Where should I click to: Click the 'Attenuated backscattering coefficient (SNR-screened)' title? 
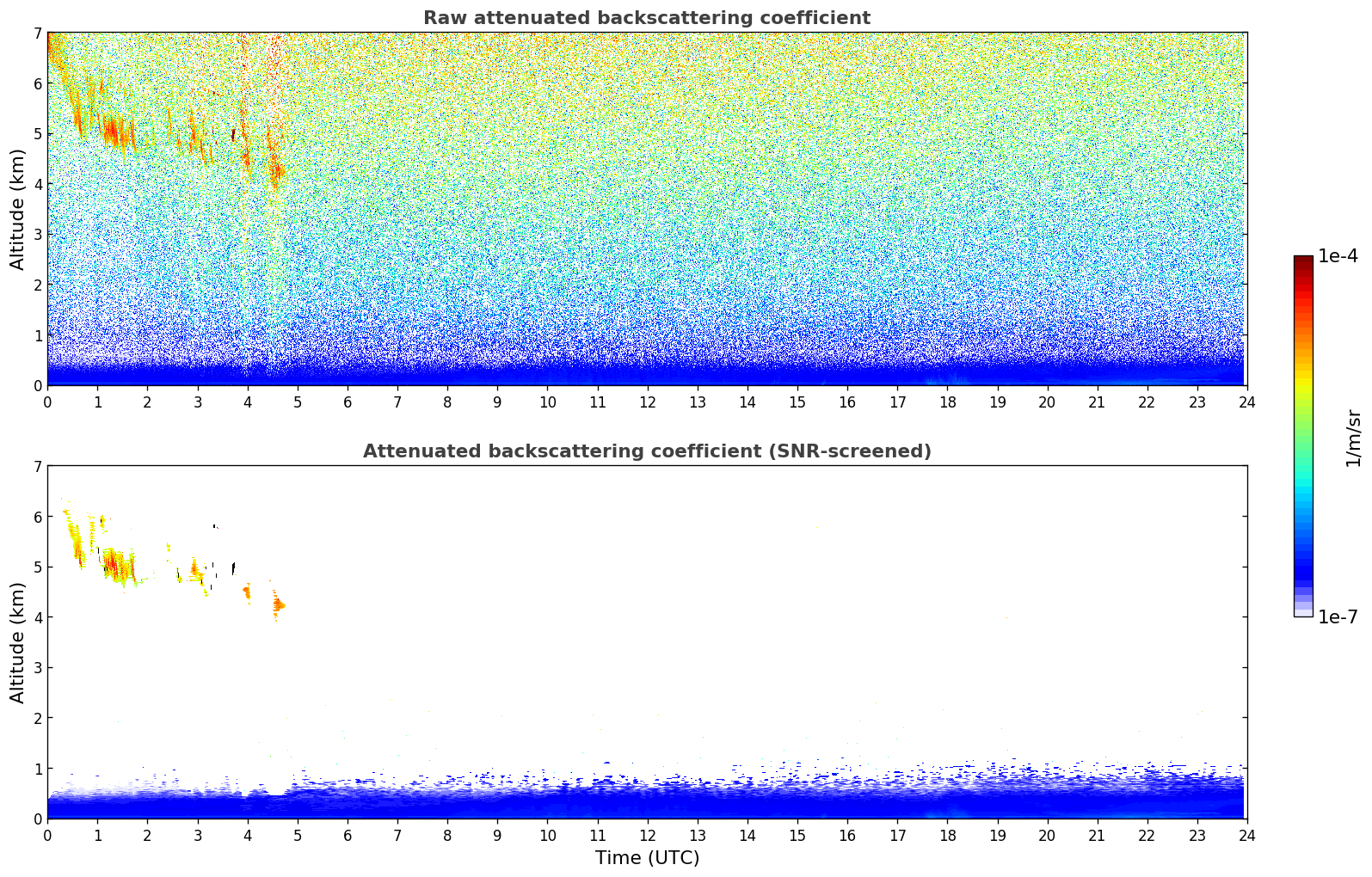click(x=647, y=451)
